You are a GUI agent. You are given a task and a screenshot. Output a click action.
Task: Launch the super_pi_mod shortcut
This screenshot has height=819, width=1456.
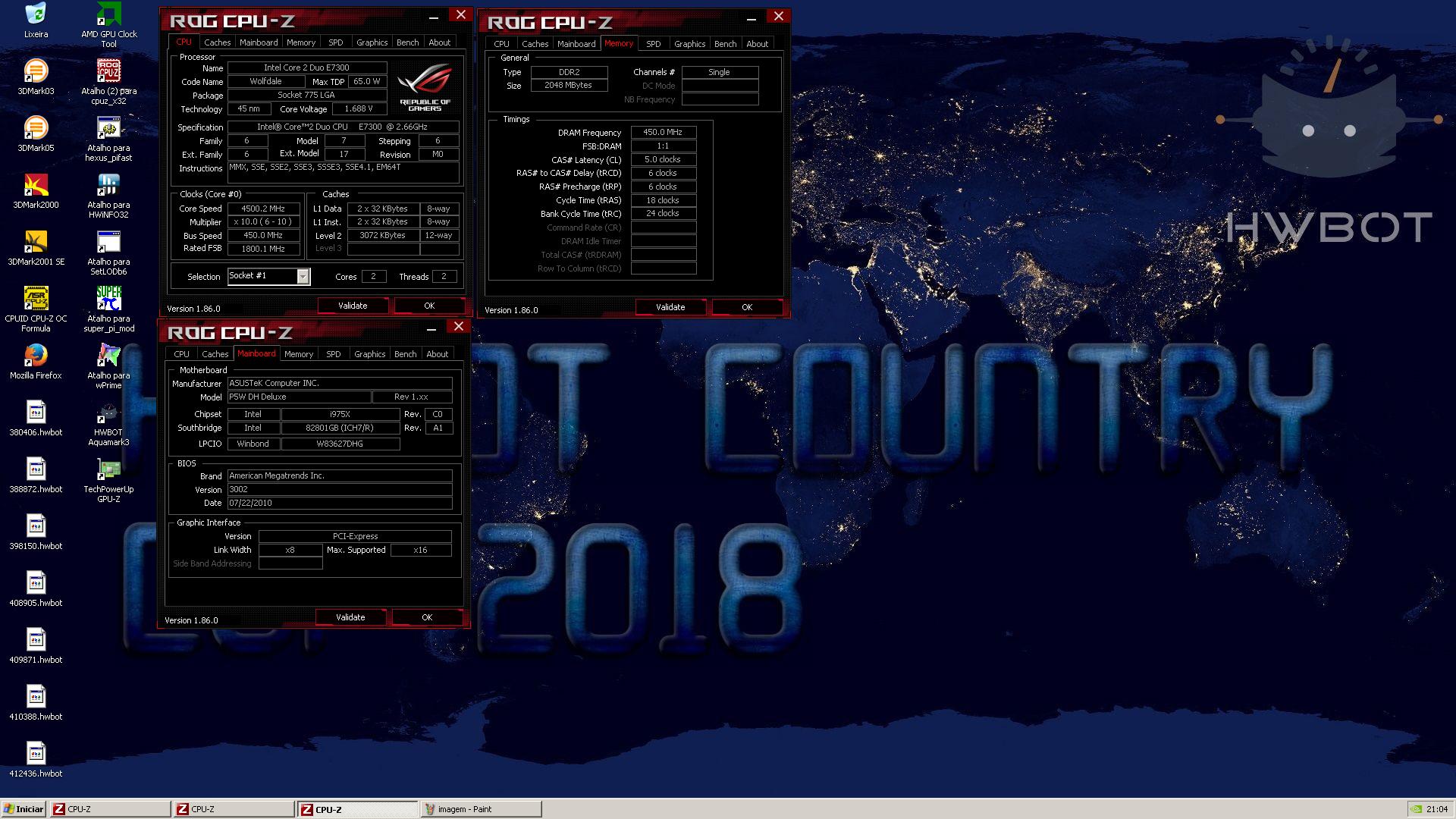[109, 298]
